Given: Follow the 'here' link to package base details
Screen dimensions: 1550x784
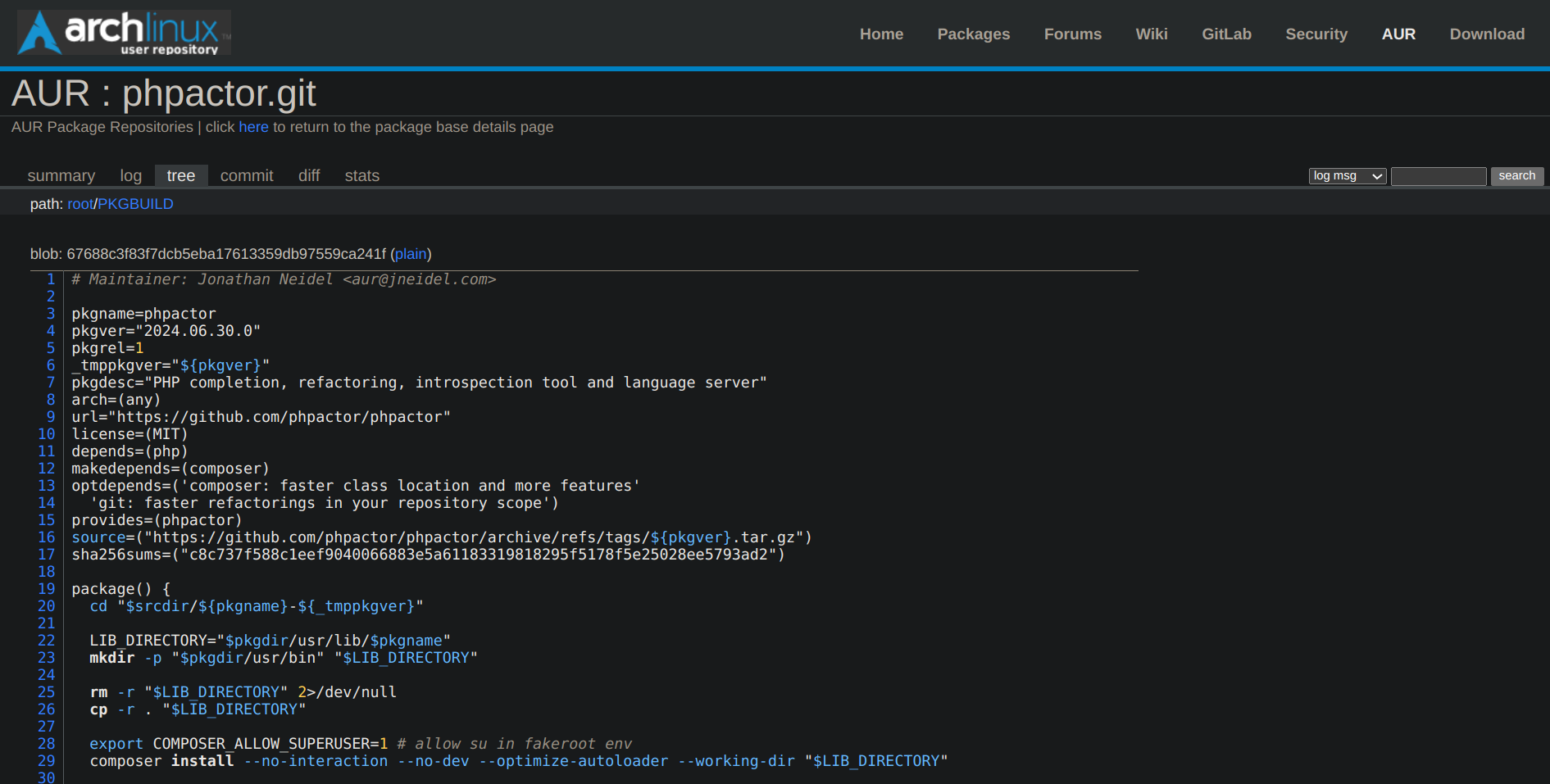Looking at the screenshot, I should coord(253,127).
